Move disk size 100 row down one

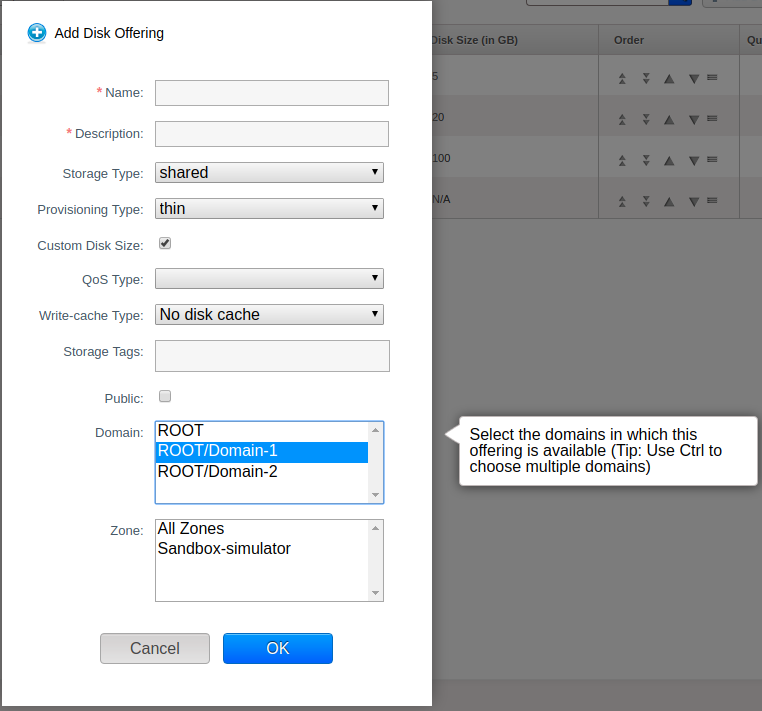[x=694, y=161]
